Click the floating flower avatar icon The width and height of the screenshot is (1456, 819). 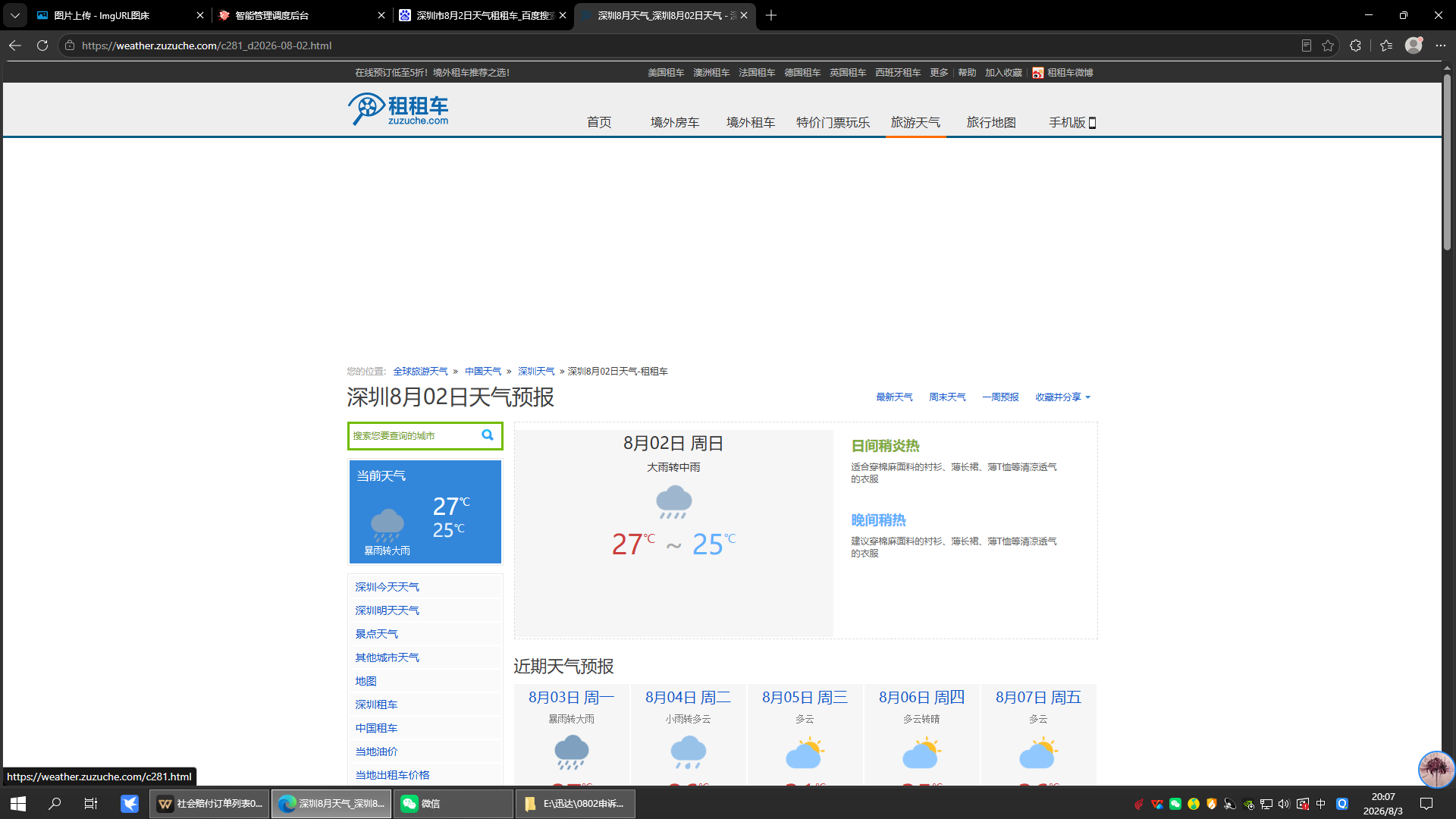[1436, 769]
